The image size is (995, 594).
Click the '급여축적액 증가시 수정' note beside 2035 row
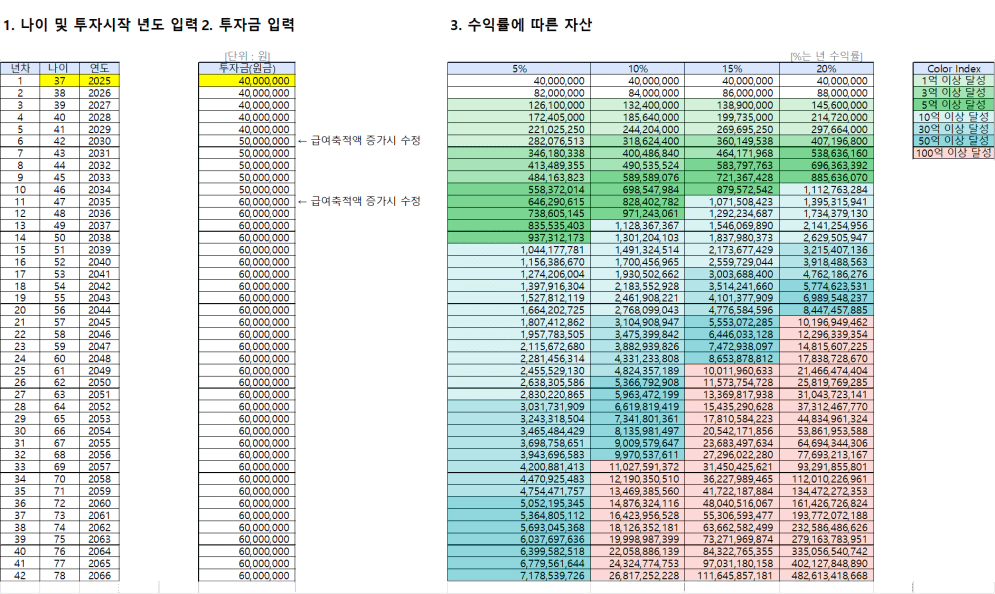359,201
